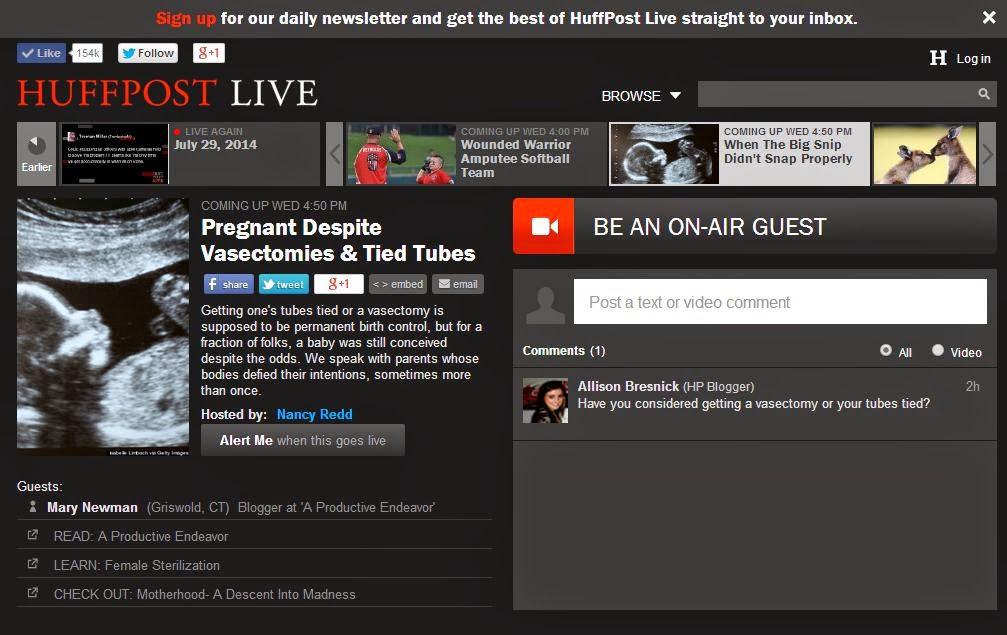Select the All comments radio button
The width and height of the screenshot is (1007, 635).
click(885, 350)
